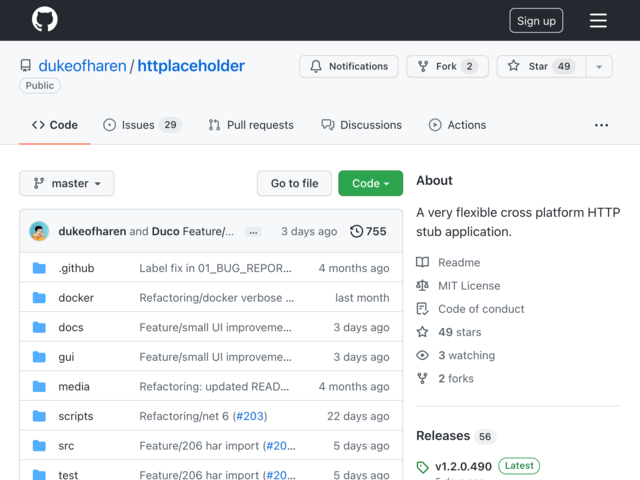640x480 pixels.
Task: Open the MIT License link
Action: click(x=469, y=286)
